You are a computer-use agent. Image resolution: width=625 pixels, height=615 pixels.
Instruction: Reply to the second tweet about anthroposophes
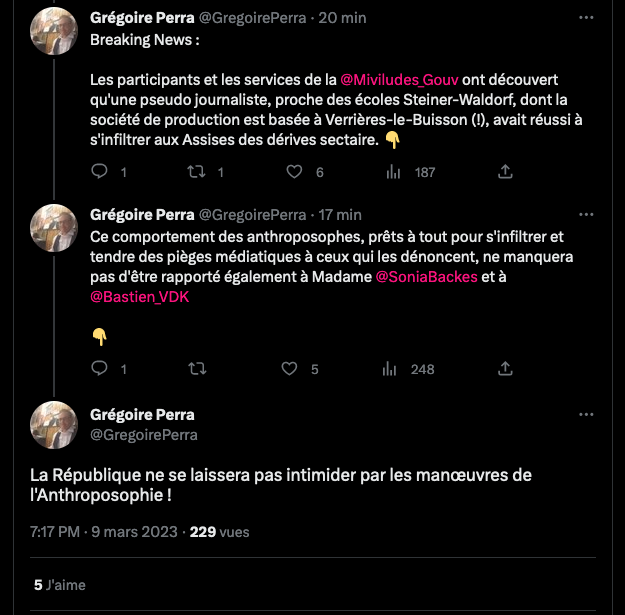(x=99, y=369)
